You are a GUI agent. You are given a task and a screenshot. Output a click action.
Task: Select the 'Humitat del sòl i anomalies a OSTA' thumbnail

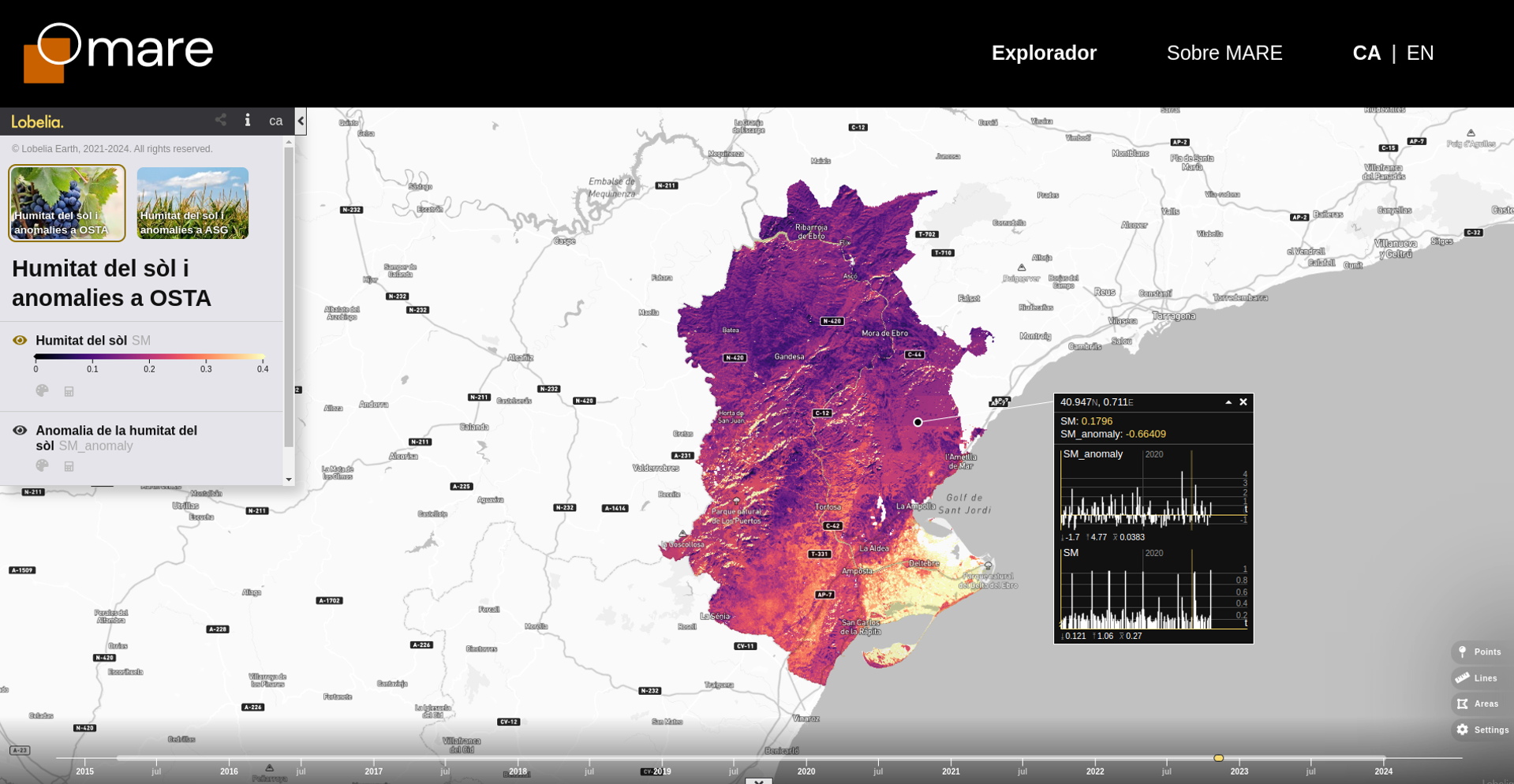tap(67, 203)
